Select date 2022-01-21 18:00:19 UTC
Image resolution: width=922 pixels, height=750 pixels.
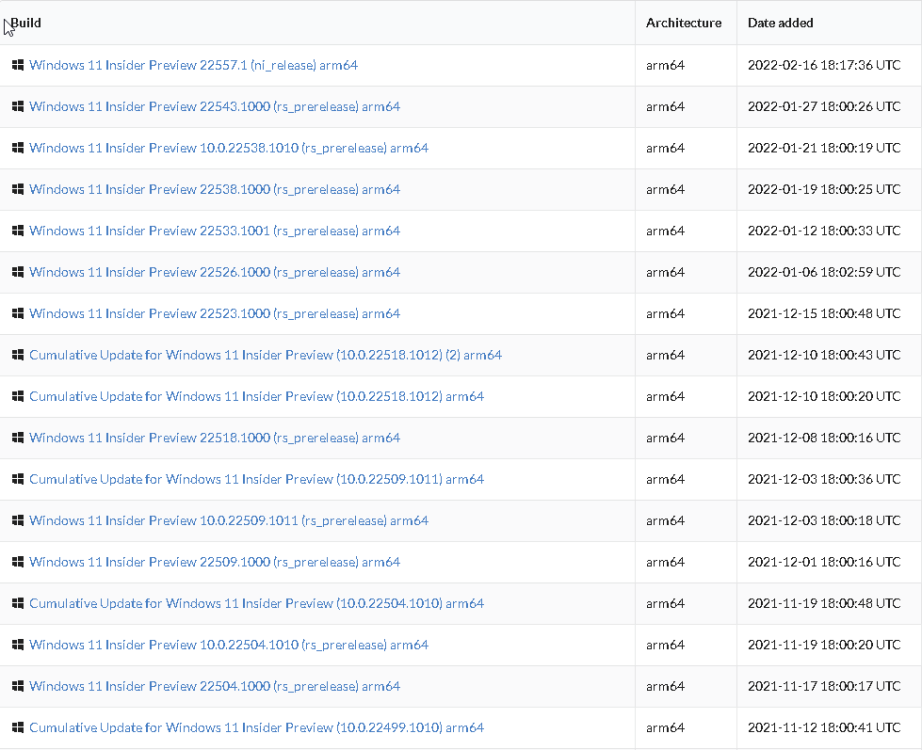[x=824, y=148]
